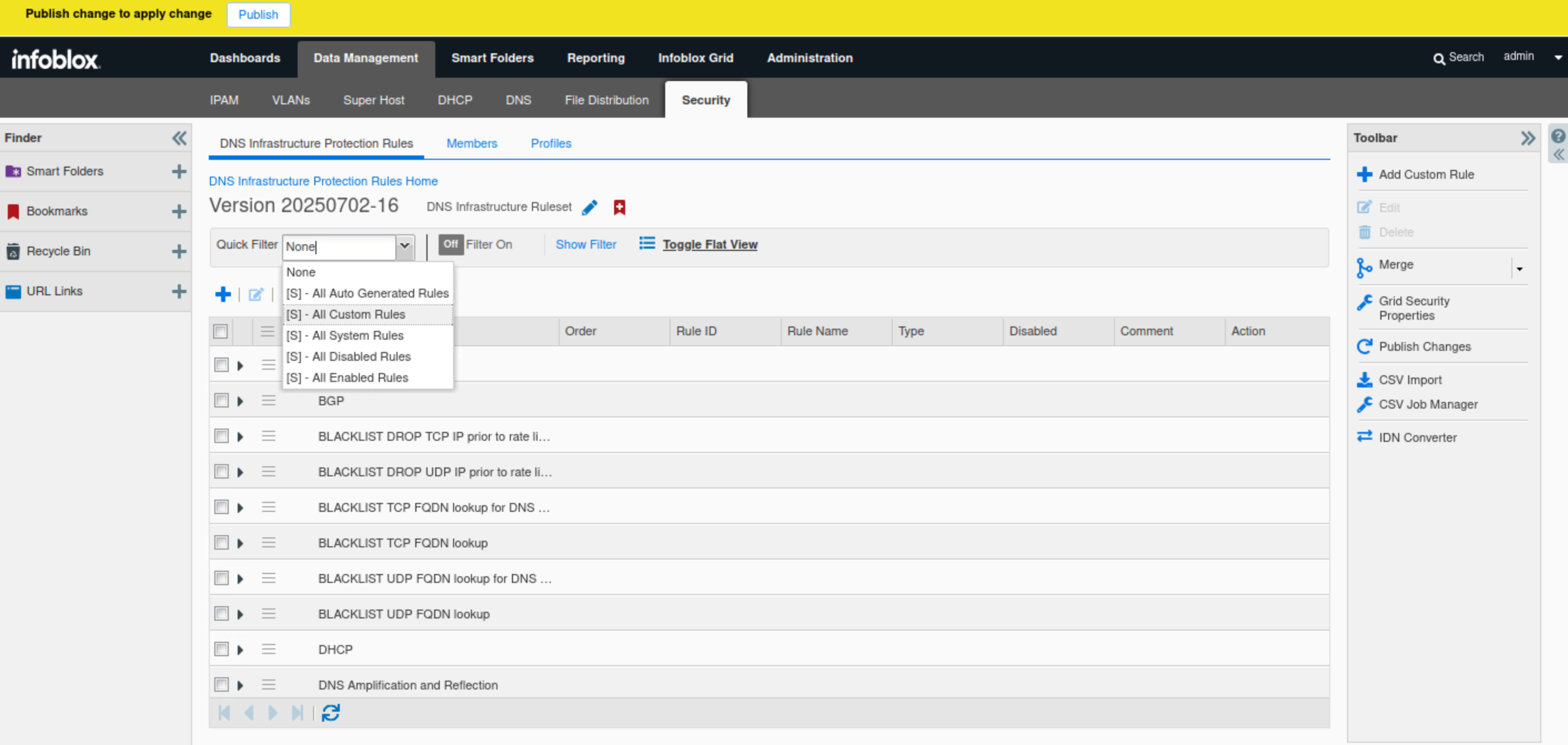Screen dimensions: 1568x745
Task: Expand BLACKLIST UDP FQDN lookup for DNS category
Action: click(x=240, y=579)
